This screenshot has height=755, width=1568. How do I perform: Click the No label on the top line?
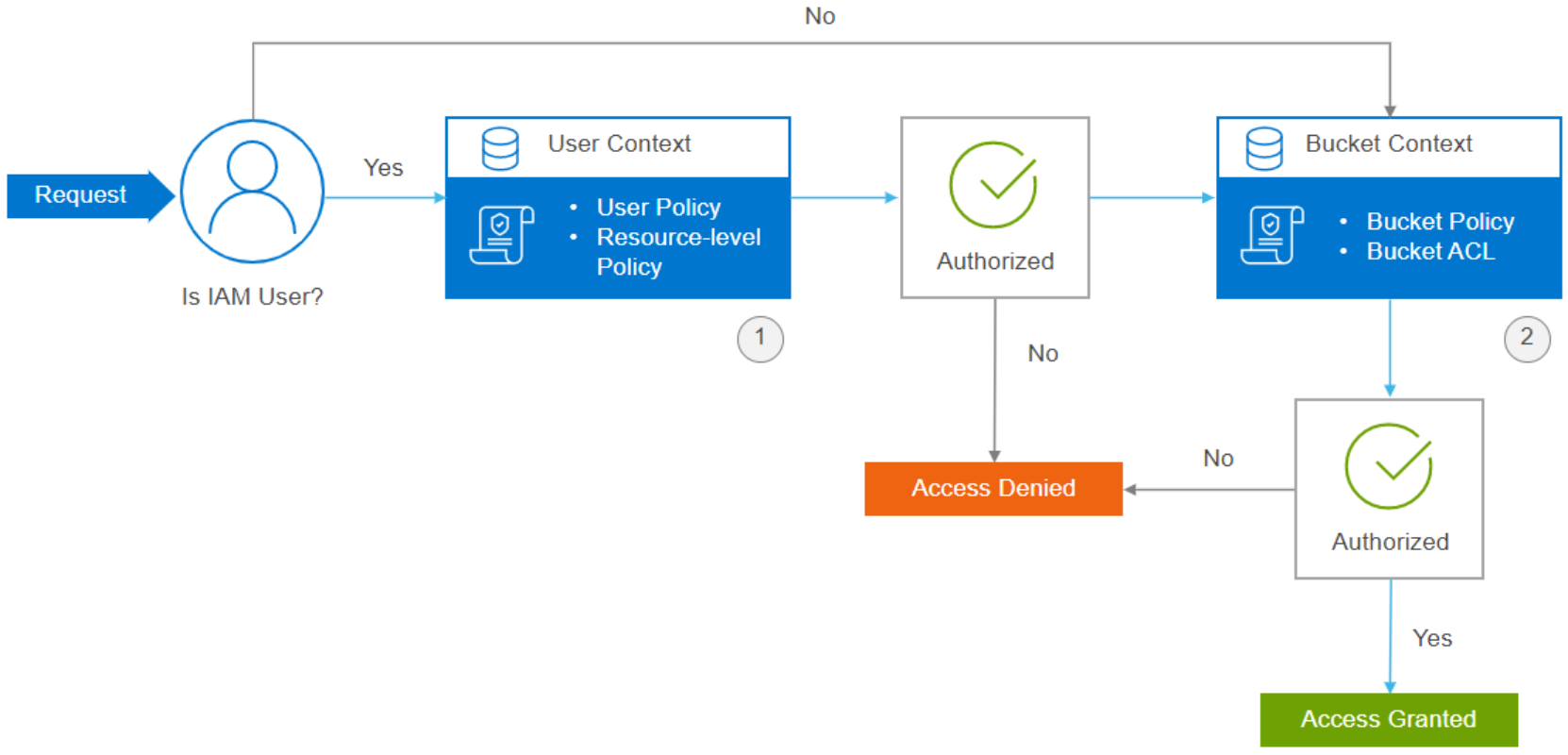(820, 16)
